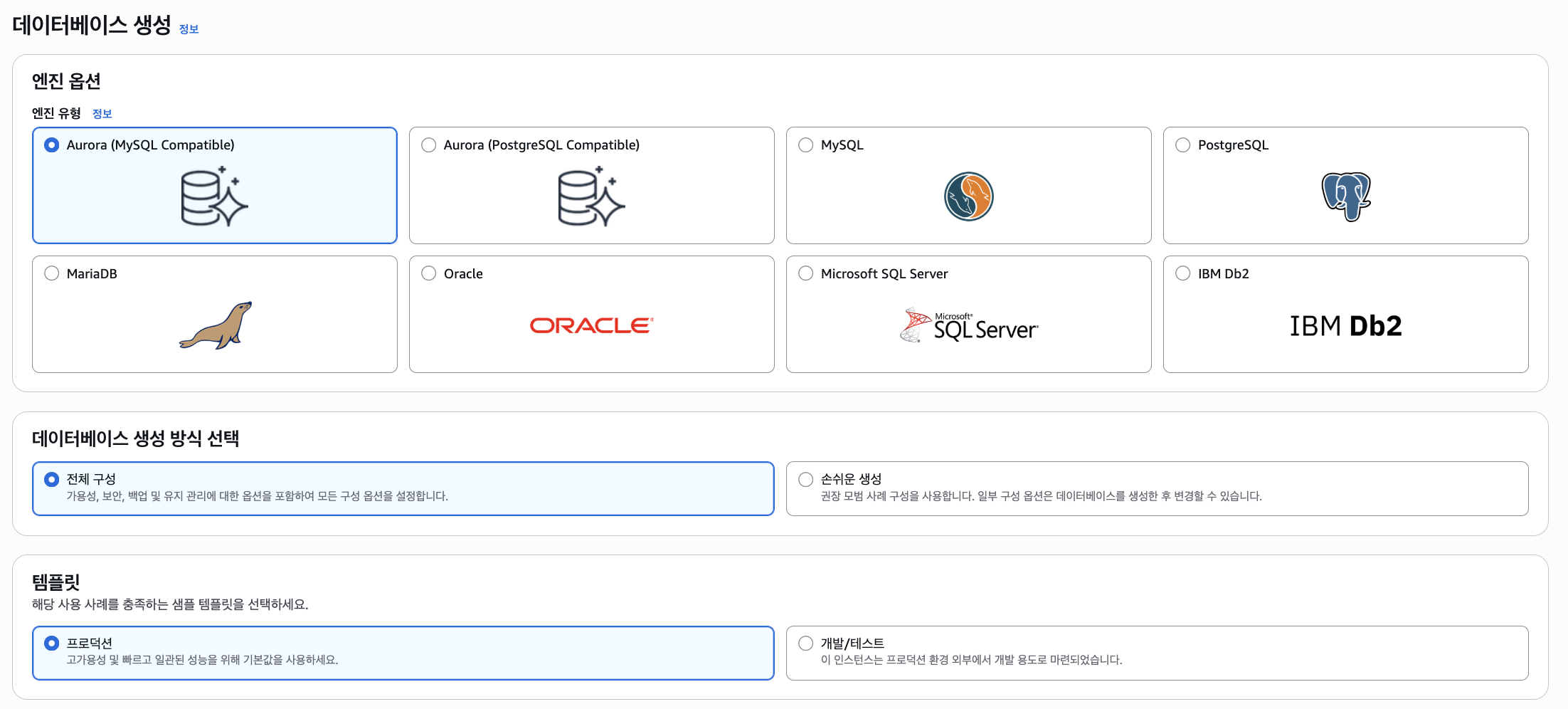Select the IBM Db2 radio button

[1183, 273]
